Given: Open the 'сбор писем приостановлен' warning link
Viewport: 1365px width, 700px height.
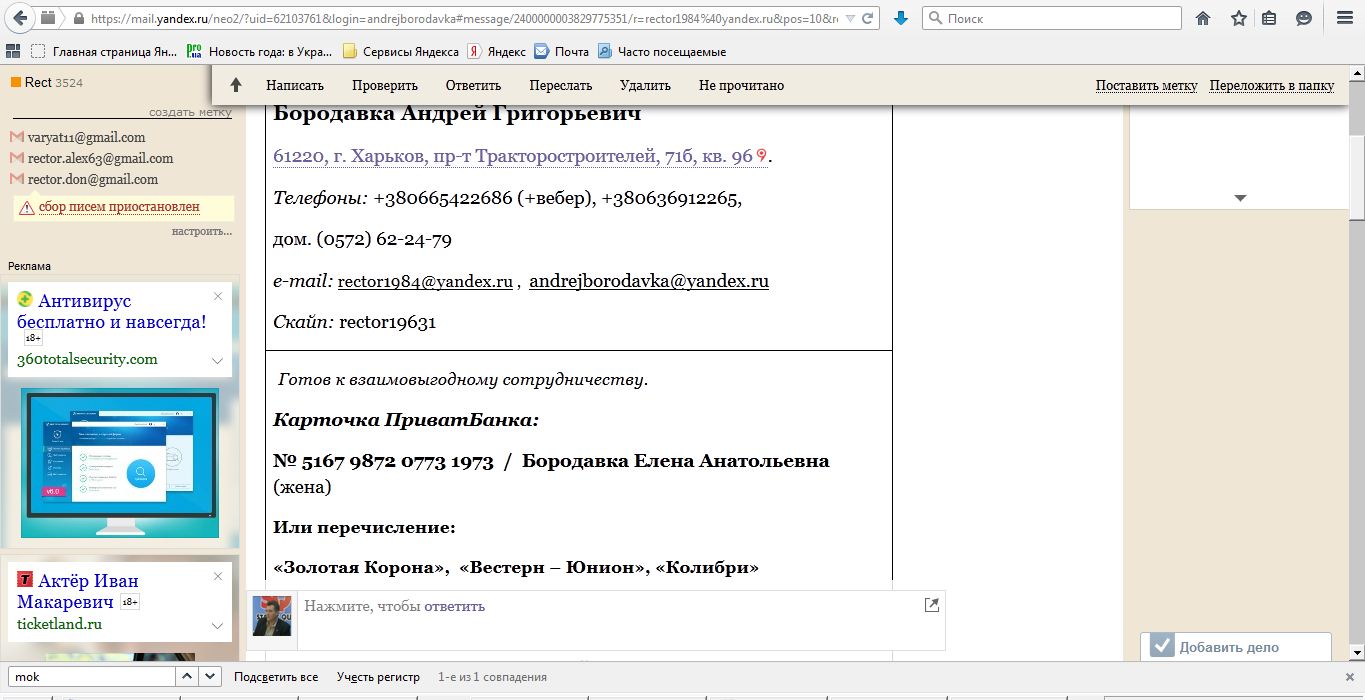Looking at the screenshot, I should coord(119,207).
